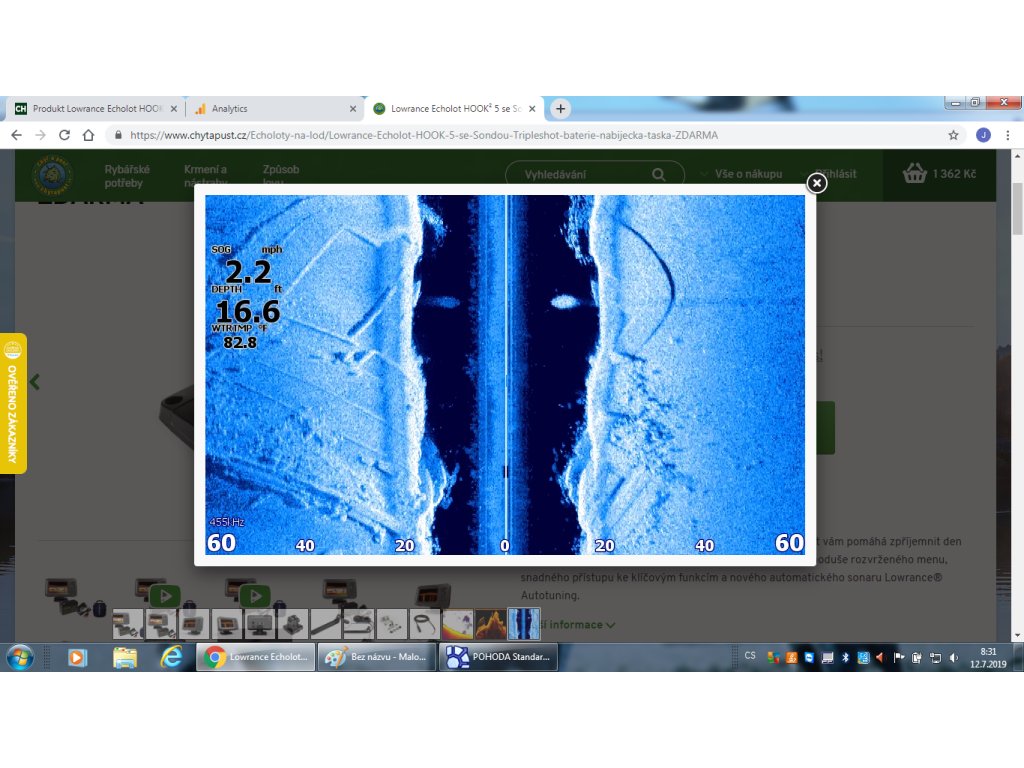The height and width of the screenshot is (768, 1024).
Task: Open POHODA from the Windows taskbar
Action: click(498, 657)
